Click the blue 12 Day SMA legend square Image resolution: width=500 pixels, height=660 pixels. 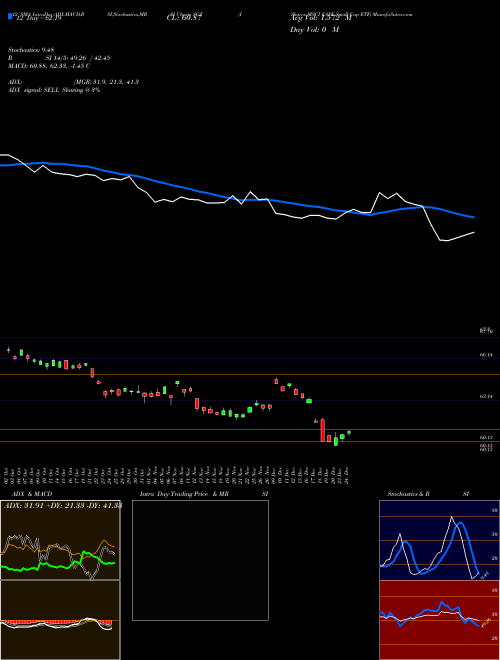pos(10,16)
